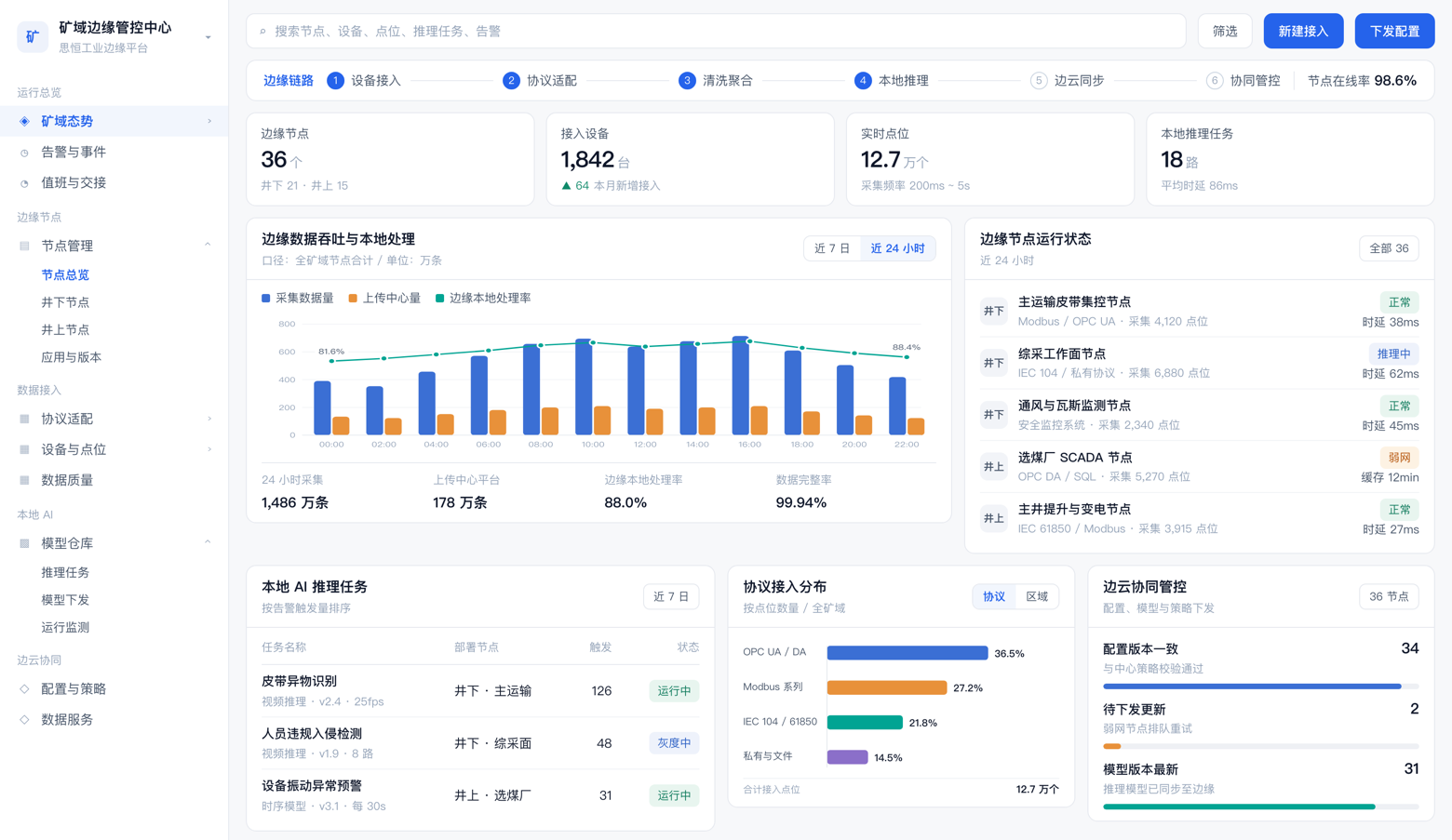Click the 协议适配 sidebar icon
Image resolution: width=1452 pixels, height=840 pixels.
pos(24,419)
